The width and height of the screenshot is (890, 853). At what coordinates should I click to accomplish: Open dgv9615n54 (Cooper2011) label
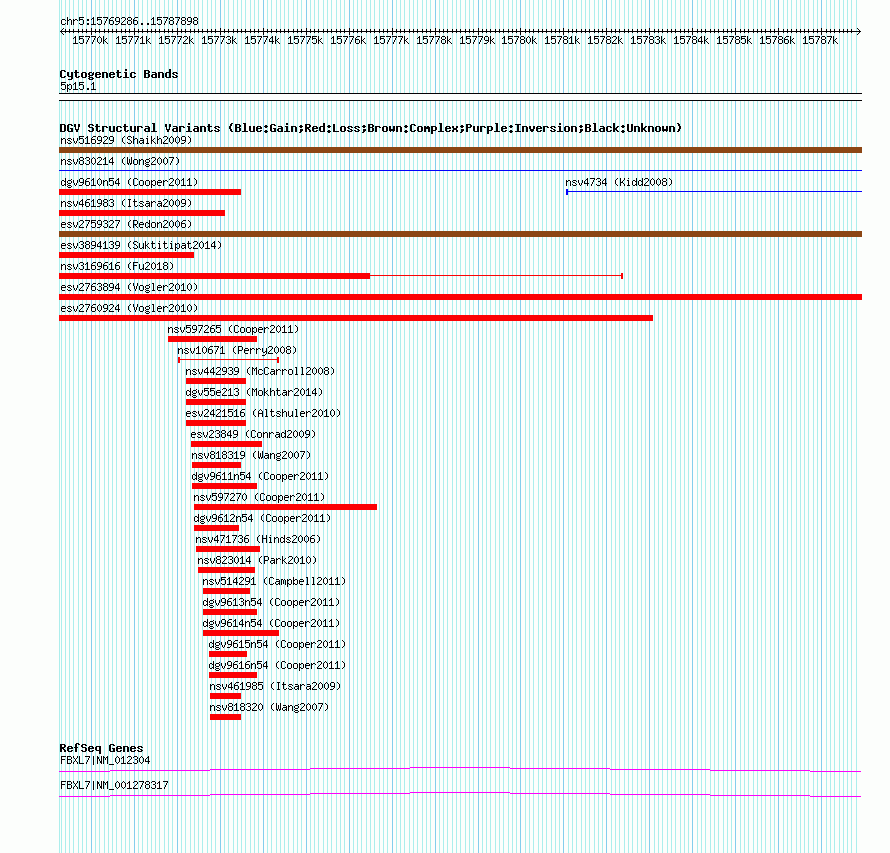tap(277, 644)
